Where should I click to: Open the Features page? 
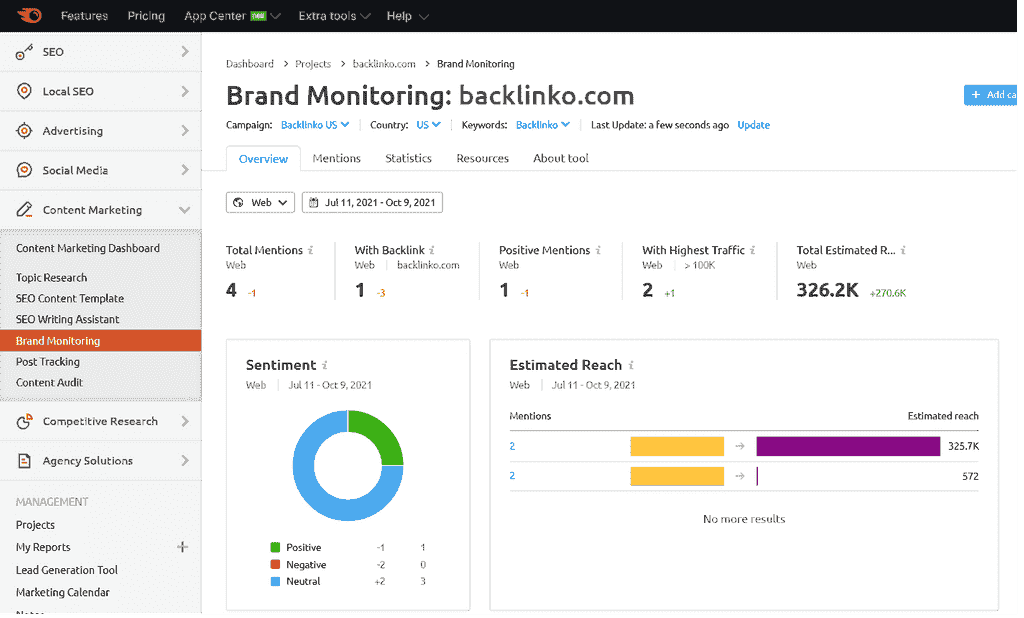(84, 16)
